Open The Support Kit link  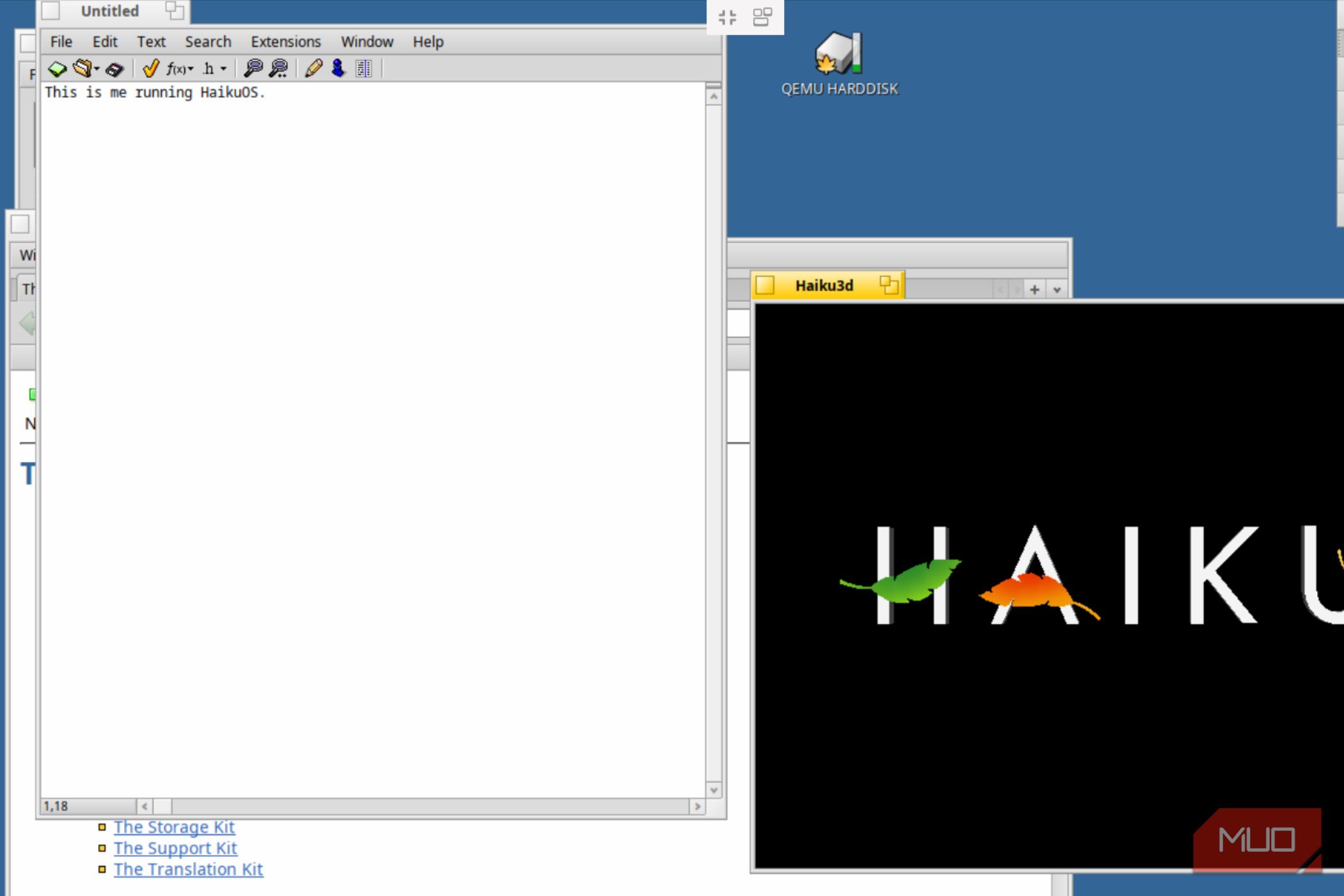click(175, 848)
